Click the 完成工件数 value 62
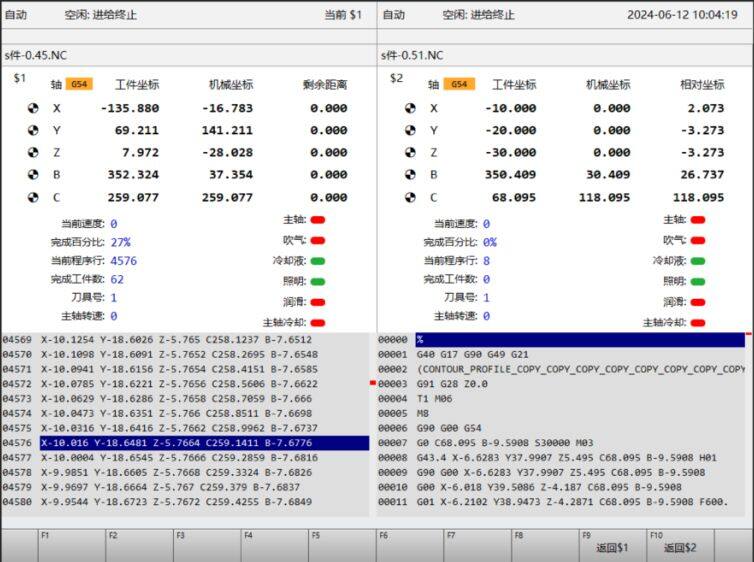Viewport: 754px width, 562px height. [x=117, y=279]
